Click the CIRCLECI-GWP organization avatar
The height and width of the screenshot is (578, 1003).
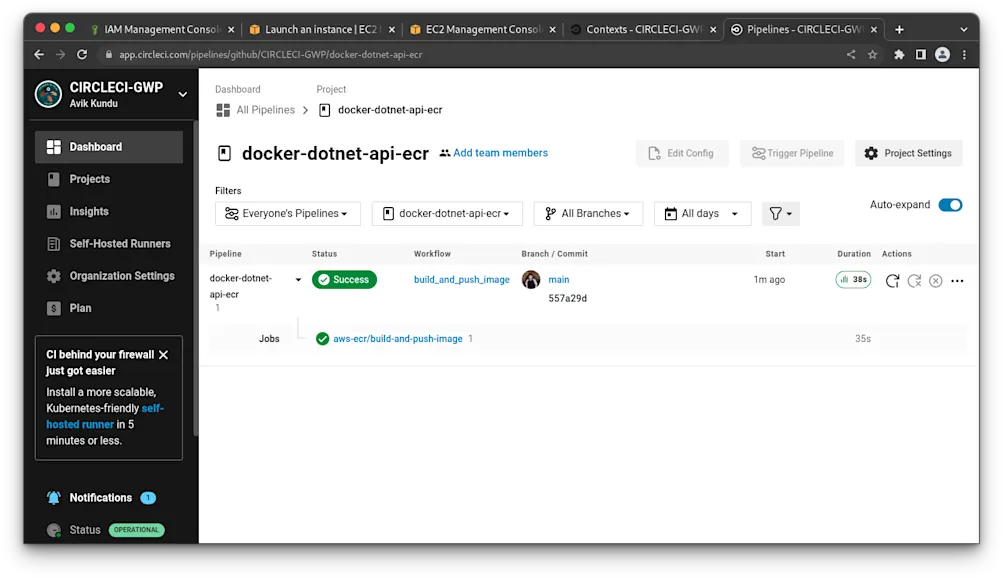pyautogui.click(x=48, y=94)
